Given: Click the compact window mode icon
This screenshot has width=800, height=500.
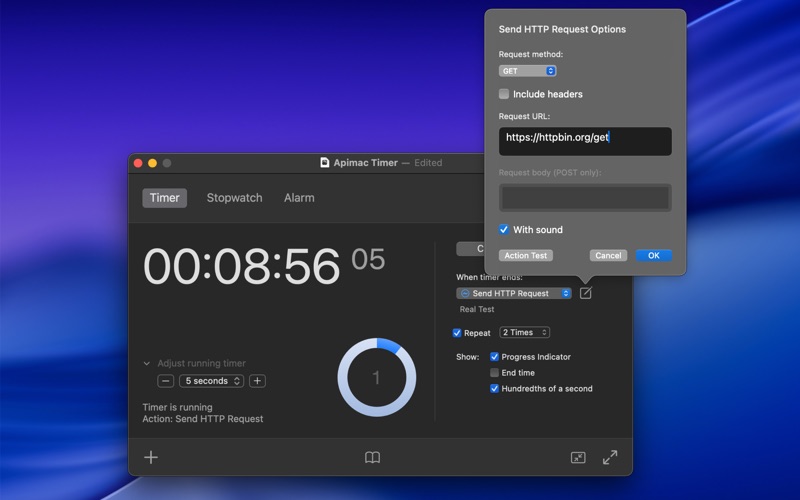Looking at the screenshot, I should point(578,457).
